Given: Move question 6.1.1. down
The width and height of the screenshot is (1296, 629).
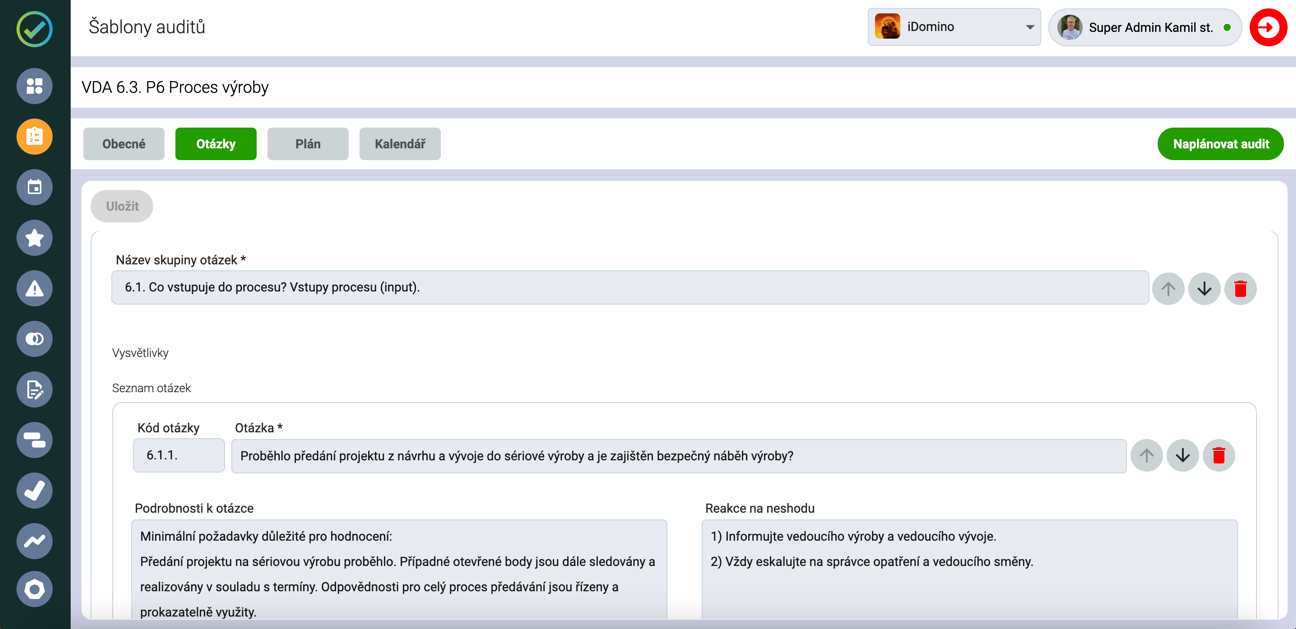Looking at the screenshot, I should pyautogui.click(x=1182, y=456).
